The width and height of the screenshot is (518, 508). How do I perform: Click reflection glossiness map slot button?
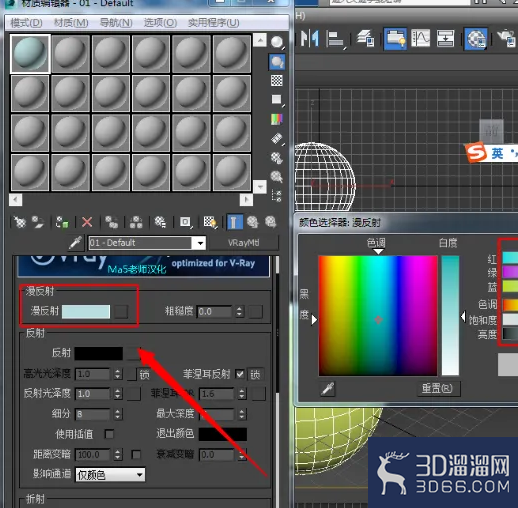[133, 394]
